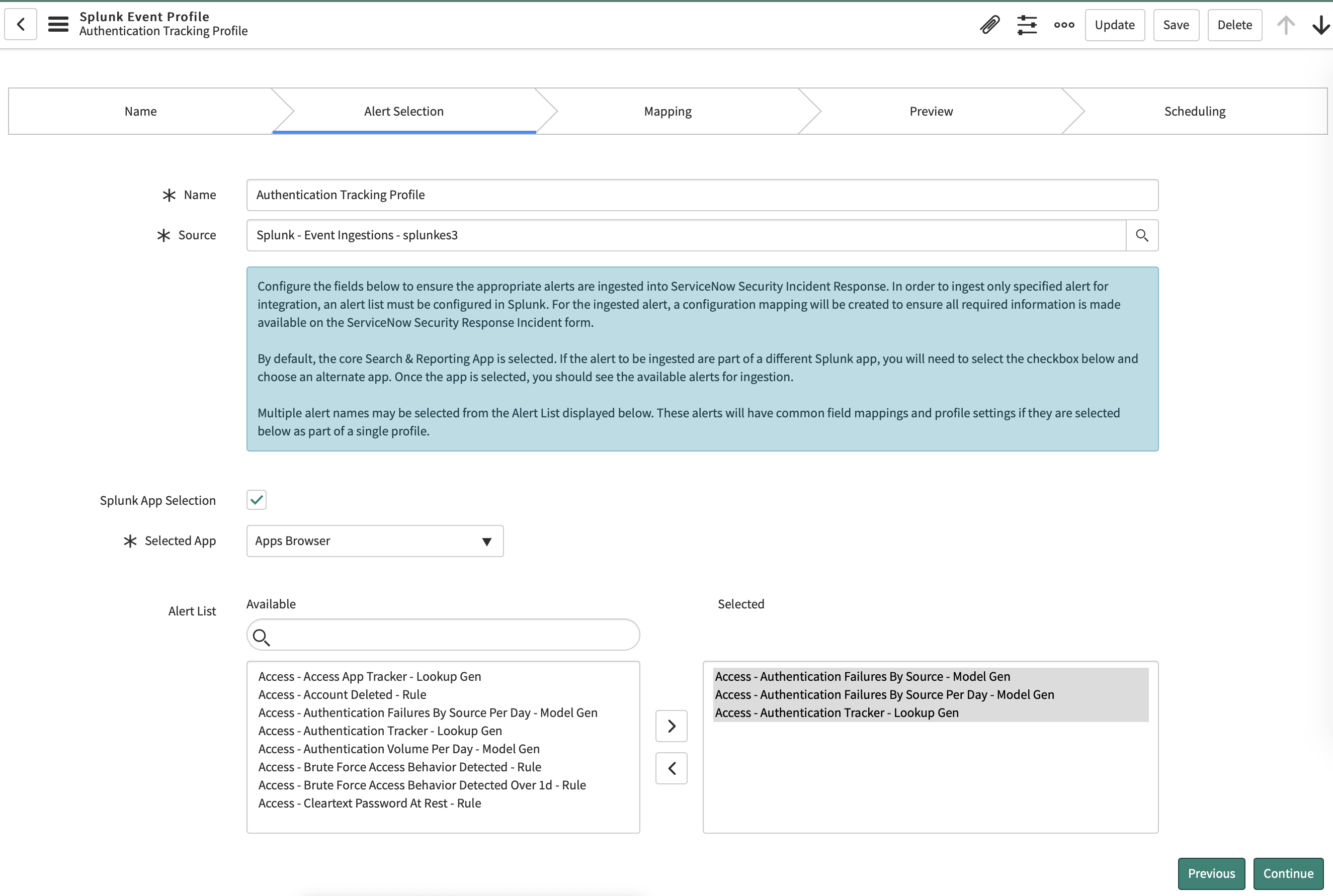Pick selected 'Authentication Tracker - Lookup Gen' entry
Screen dimensions: 1333x896
(931, 712)
